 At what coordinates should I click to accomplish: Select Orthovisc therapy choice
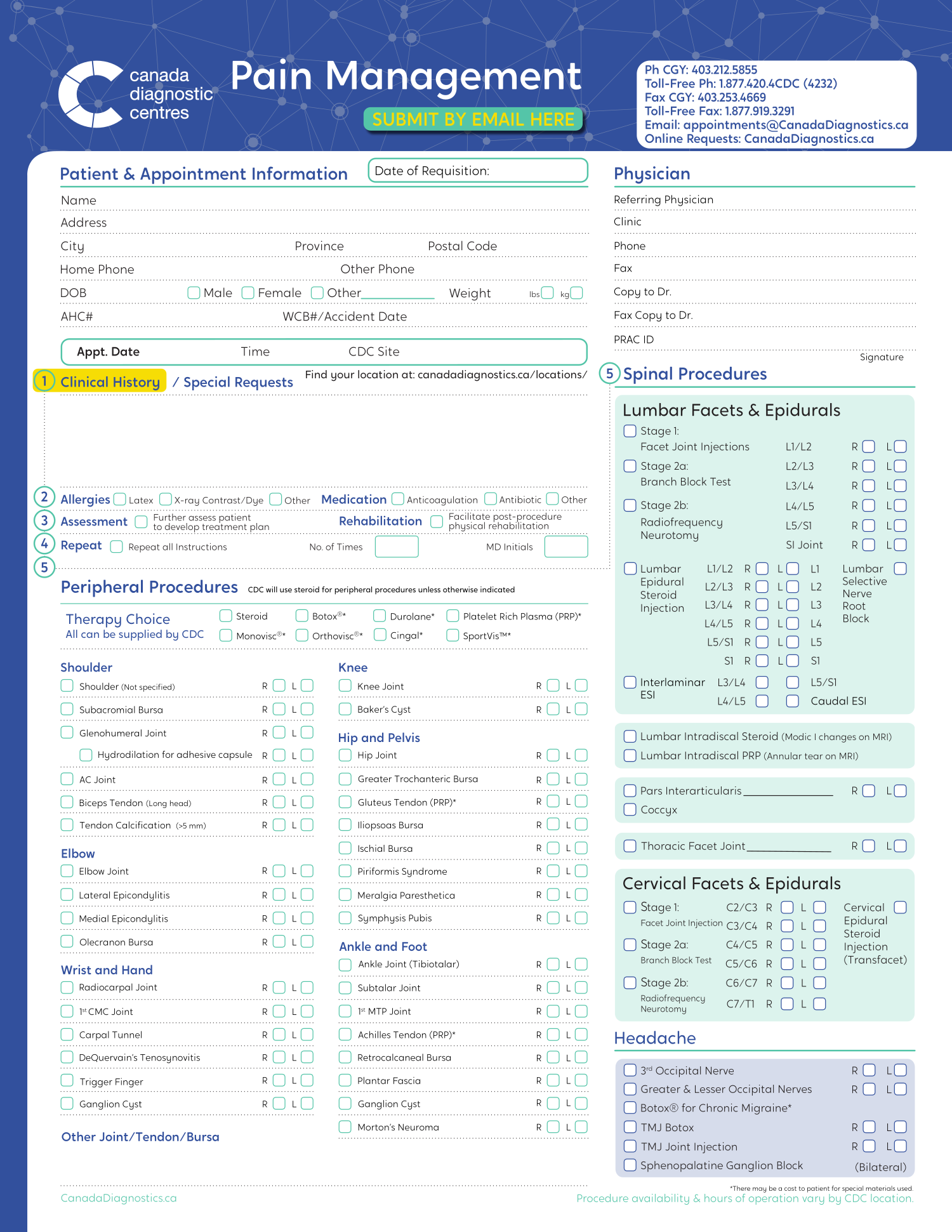302,635
